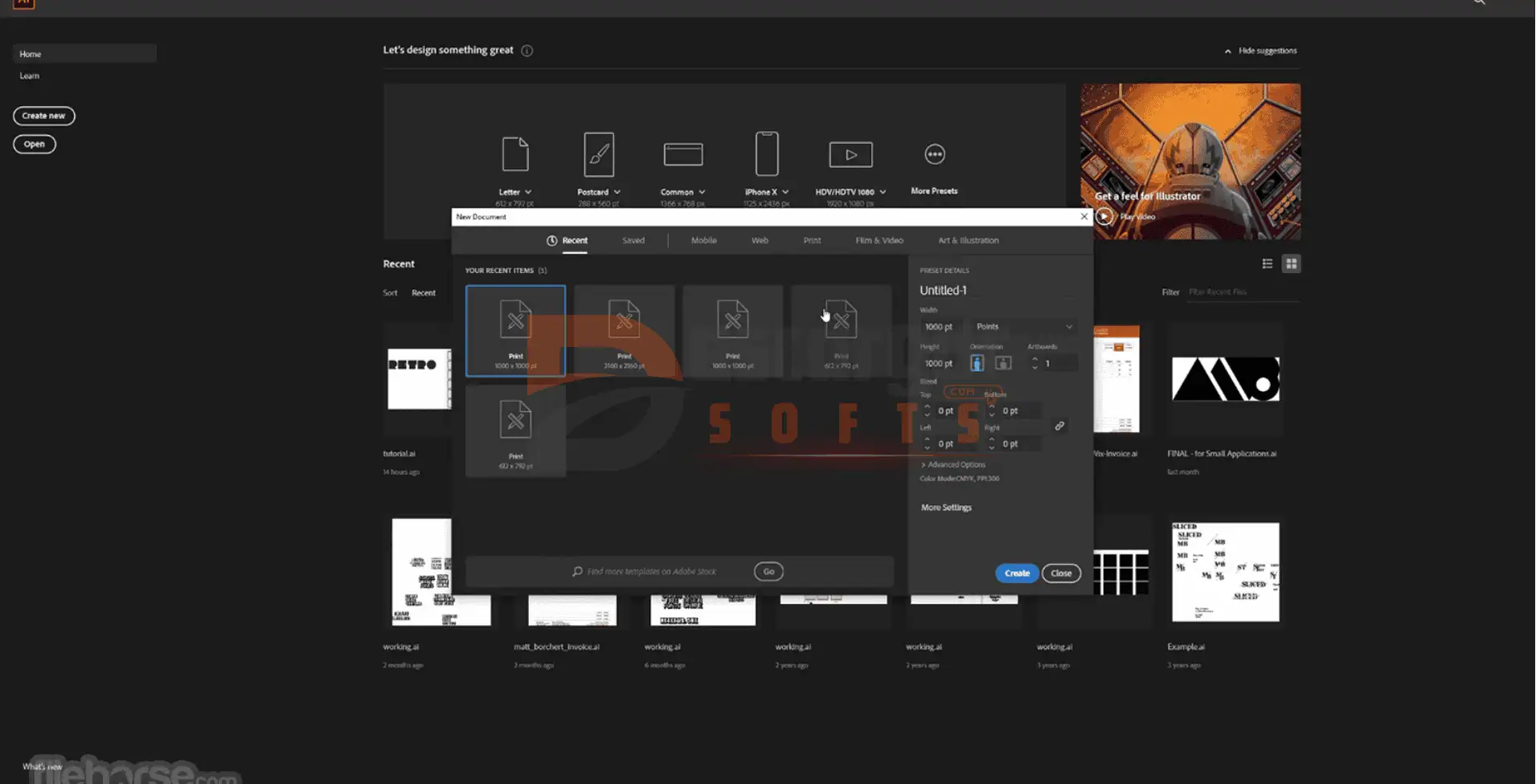1536x784 pixels.
Task: Toggle the bleed link chain icon
Action: click(x=1059, y=427)
